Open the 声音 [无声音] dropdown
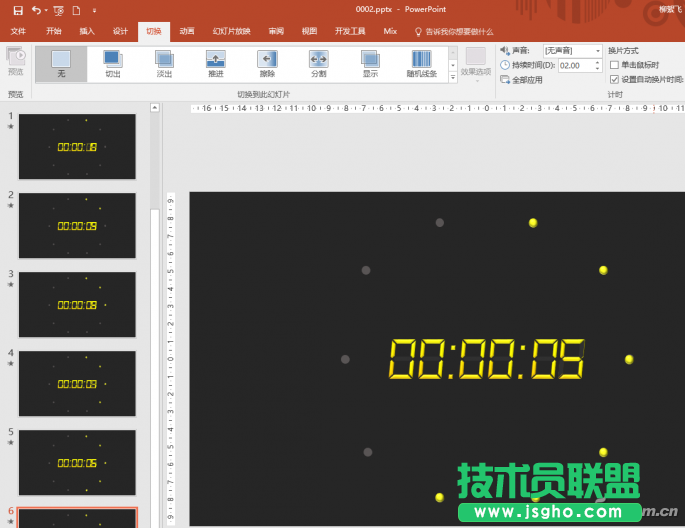 572,51
